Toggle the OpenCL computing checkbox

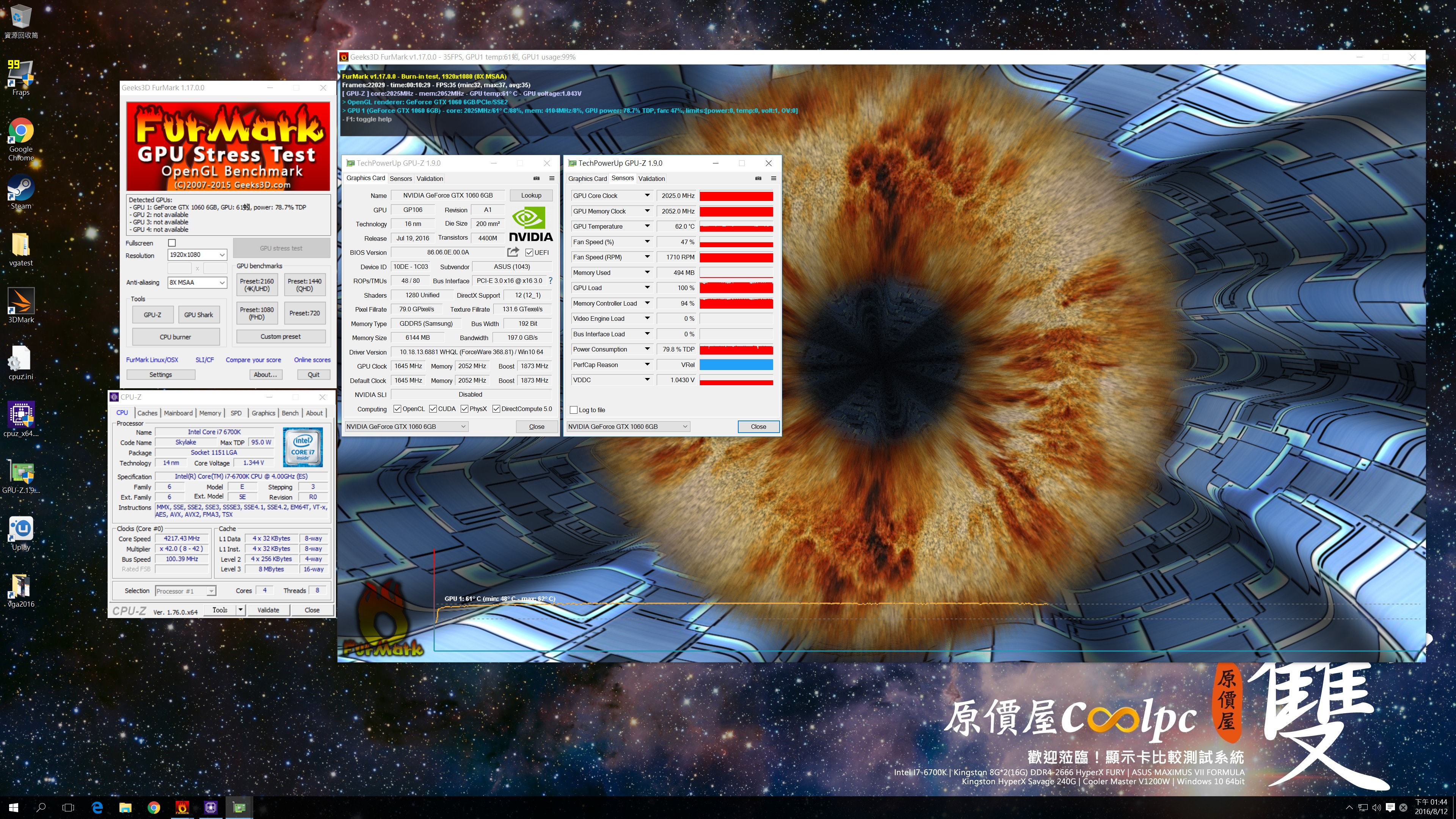pyautogui.click(x=397, y=409)
